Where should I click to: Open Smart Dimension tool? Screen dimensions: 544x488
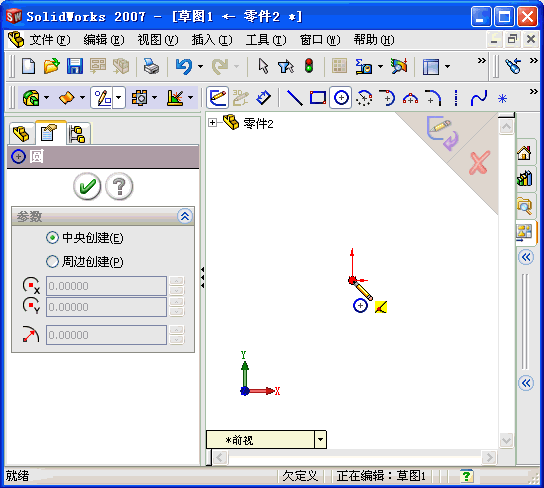point(263,97)
